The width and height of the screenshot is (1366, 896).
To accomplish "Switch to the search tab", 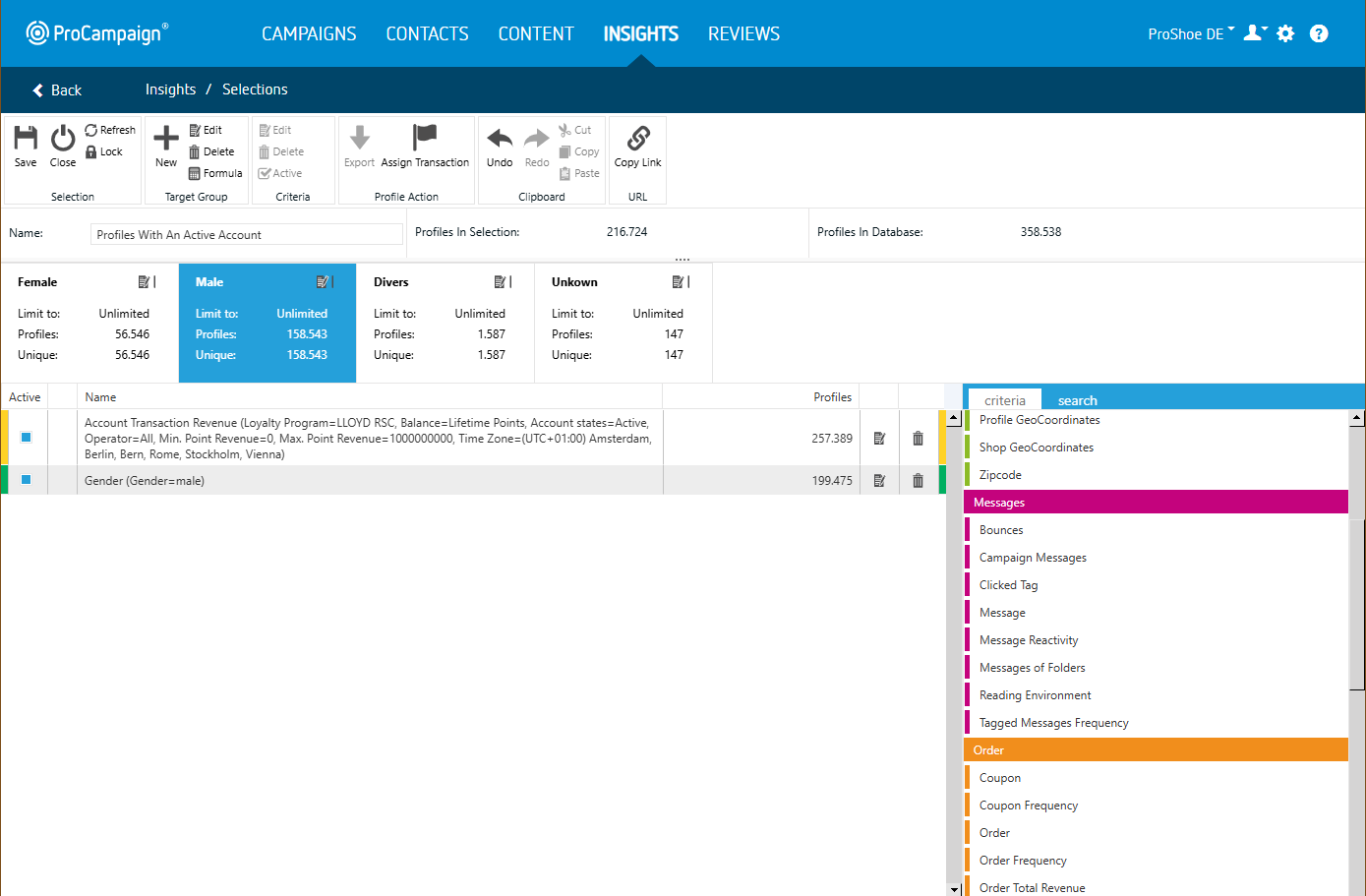I will [x=1077, y=400].
